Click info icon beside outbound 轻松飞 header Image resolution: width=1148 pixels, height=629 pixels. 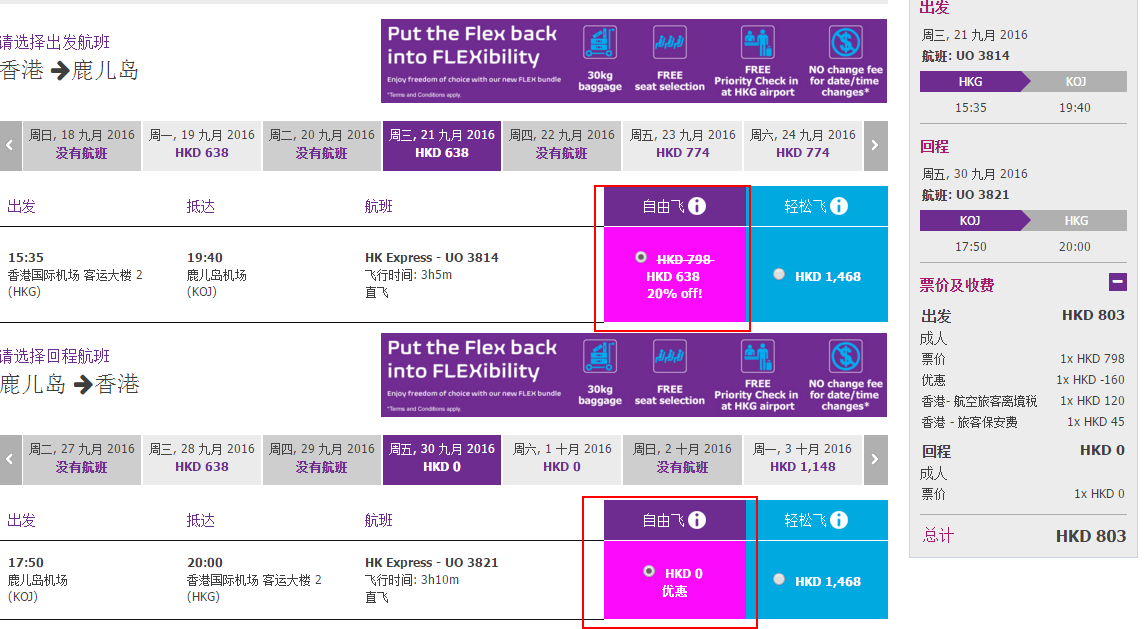point(839,206)
